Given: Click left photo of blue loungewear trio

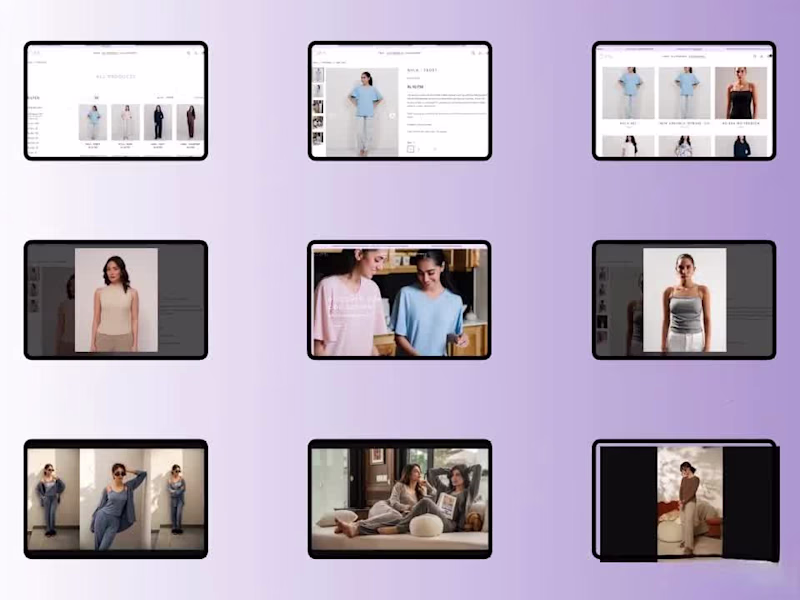Looking at the screenshot, I should pos(53,499).
